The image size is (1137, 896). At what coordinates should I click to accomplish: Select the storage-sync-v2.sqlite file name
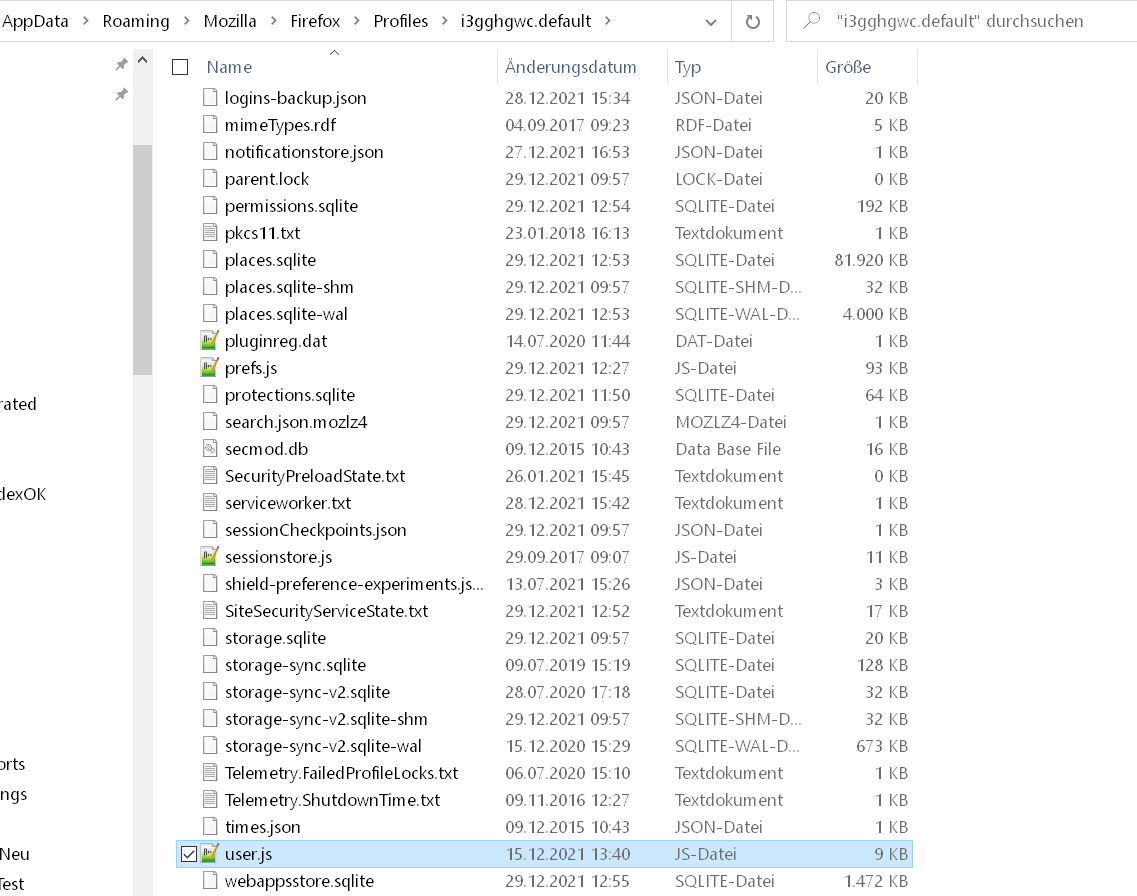point(307,692)
